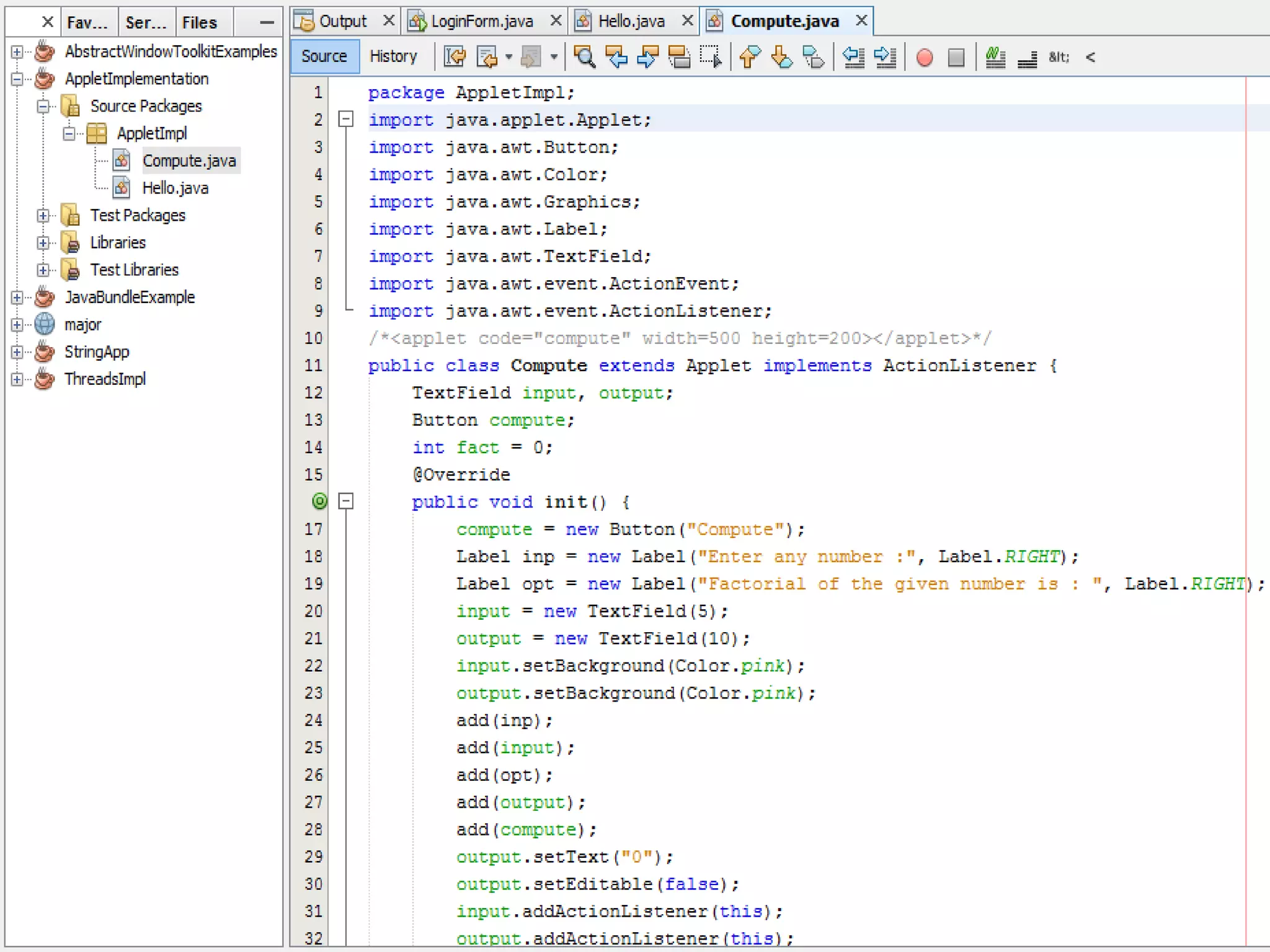Expand the JavaBundleExample project node
Screen dimensions: 1270x952
coord(17,297)
